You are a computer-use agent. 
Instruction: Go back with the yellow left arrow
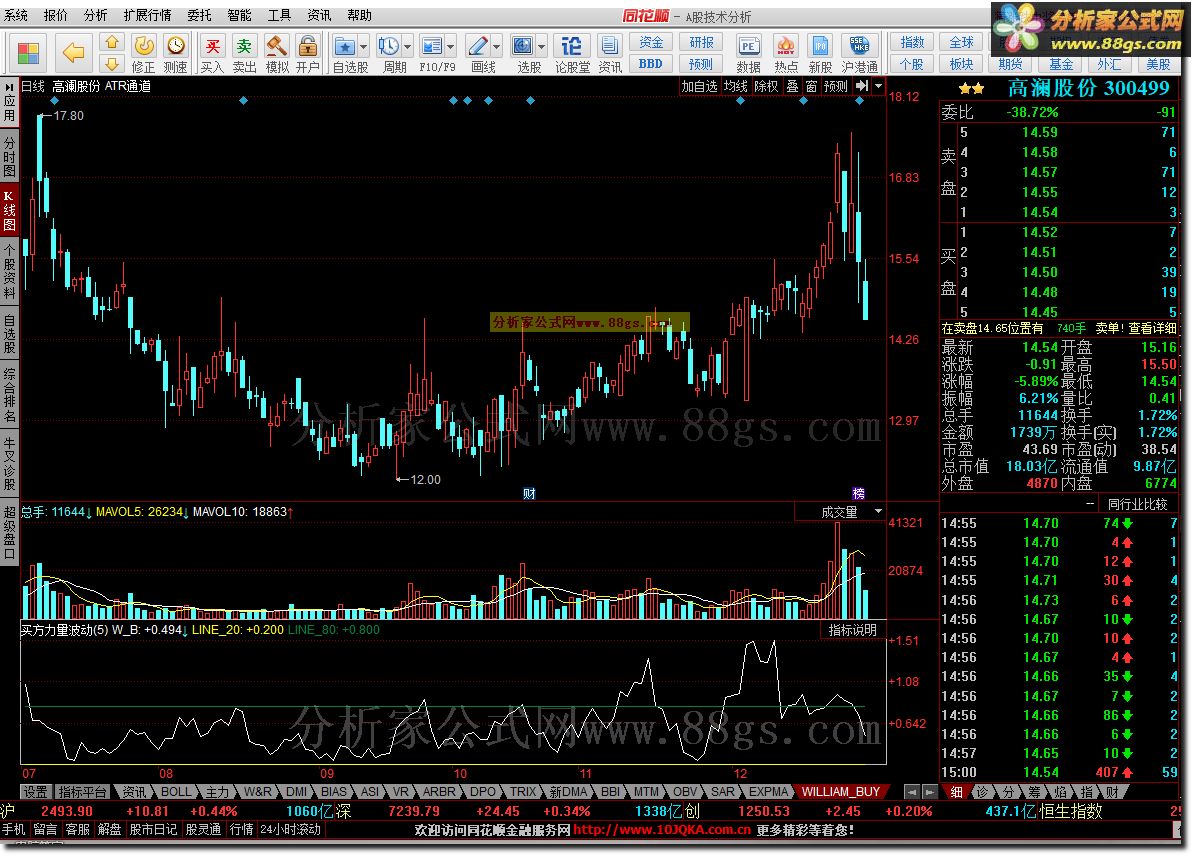[73, 52]
